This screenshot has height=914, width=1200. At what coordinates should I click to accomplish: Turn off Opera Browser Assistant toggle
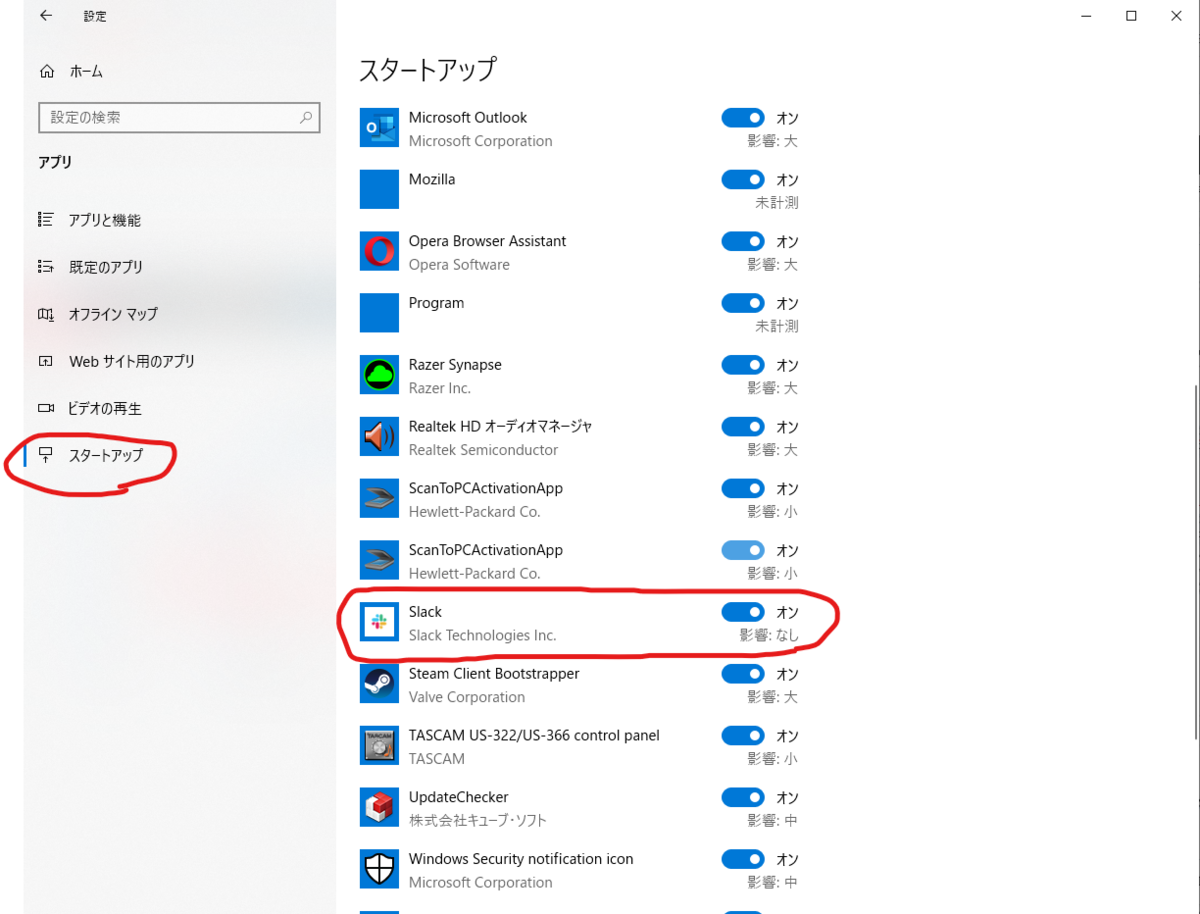click(x=743, y=242)
